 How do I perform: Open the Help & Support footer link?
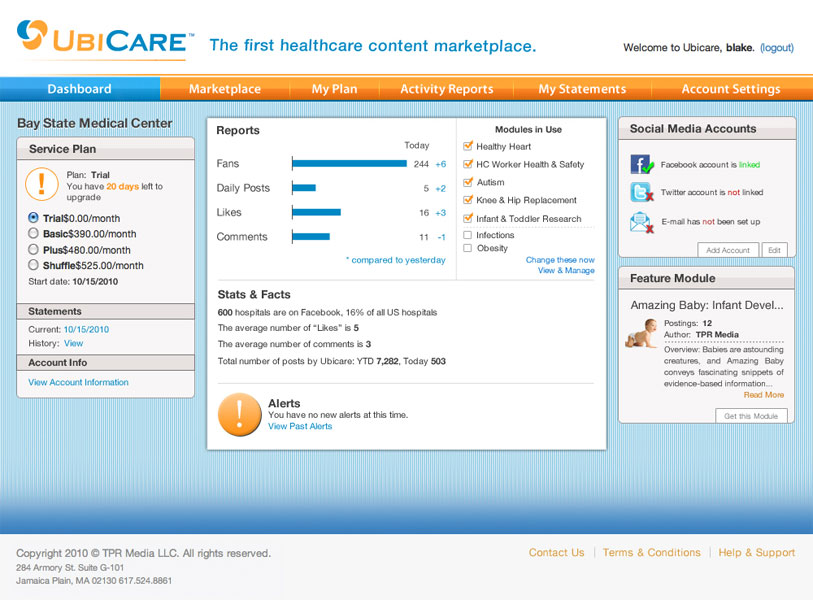click(756, 552)
